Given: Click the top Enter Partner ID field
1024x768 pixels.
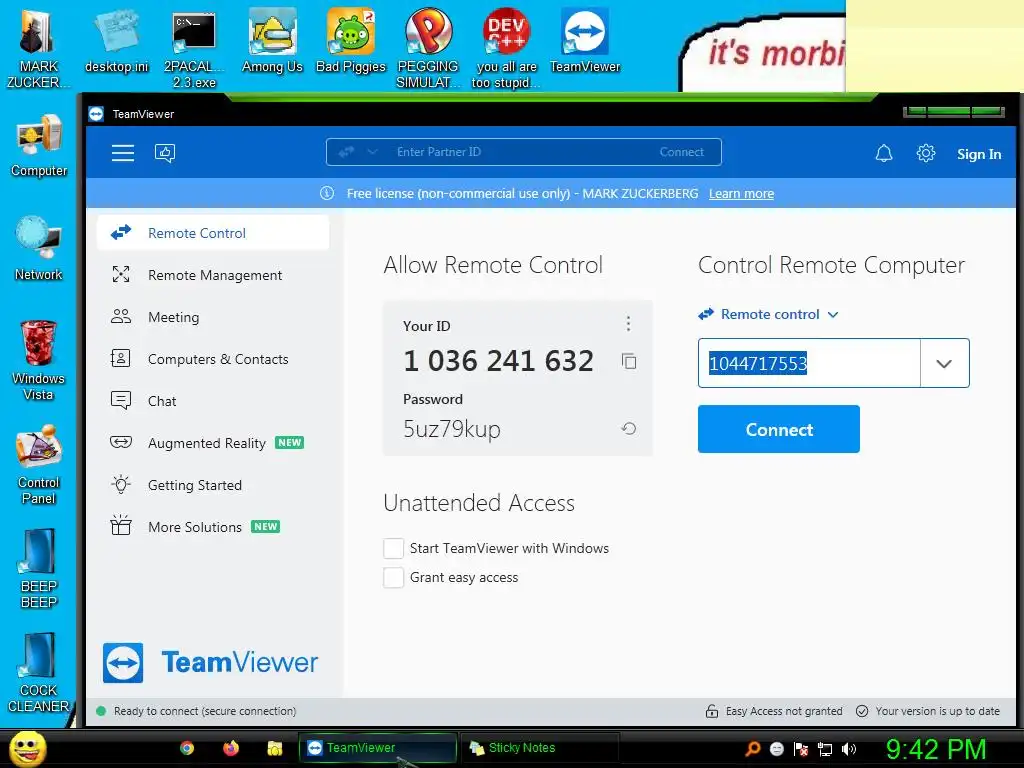Looking at the screenshot, I should [x=524, y=152].
